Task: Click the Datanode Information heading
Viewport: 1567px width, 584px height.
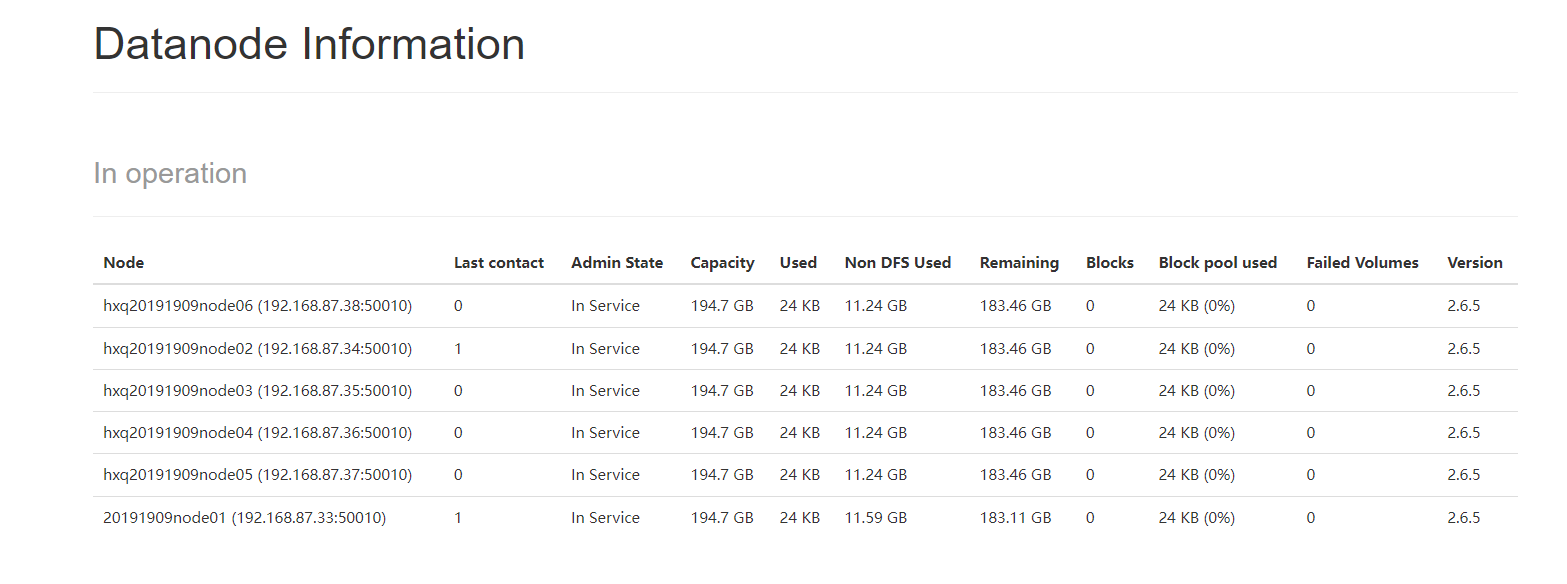Action: click(x=309, y=45)
